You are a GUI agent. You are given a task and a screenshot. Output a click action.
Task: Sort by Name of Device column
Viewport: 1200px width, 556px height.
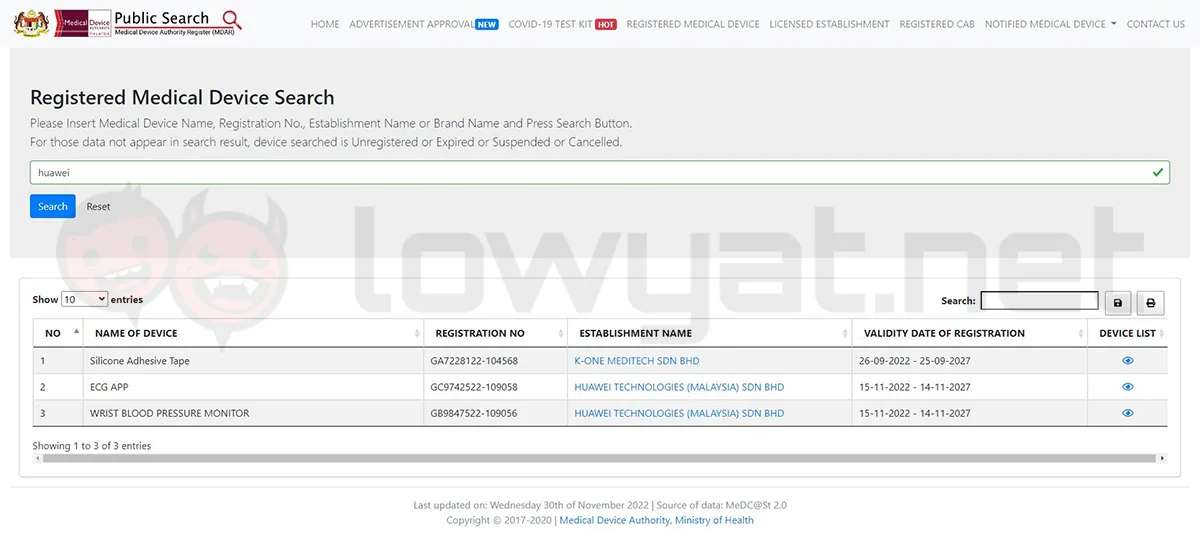coord(254,333)
